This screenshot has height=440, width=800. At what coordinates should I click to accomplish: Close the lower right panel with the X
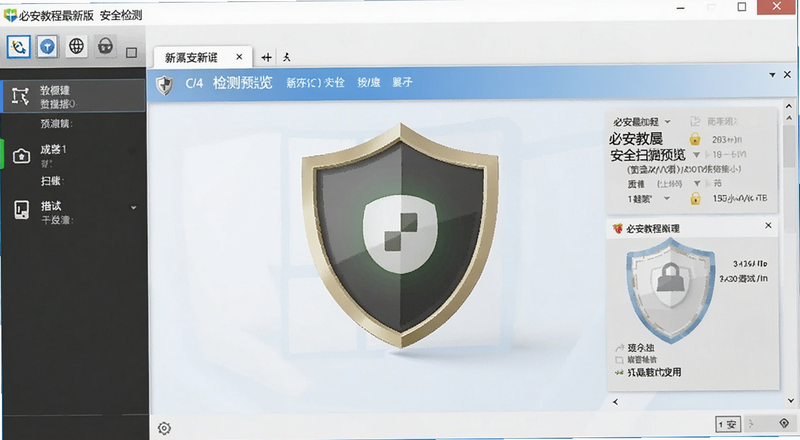coord(768,226)
